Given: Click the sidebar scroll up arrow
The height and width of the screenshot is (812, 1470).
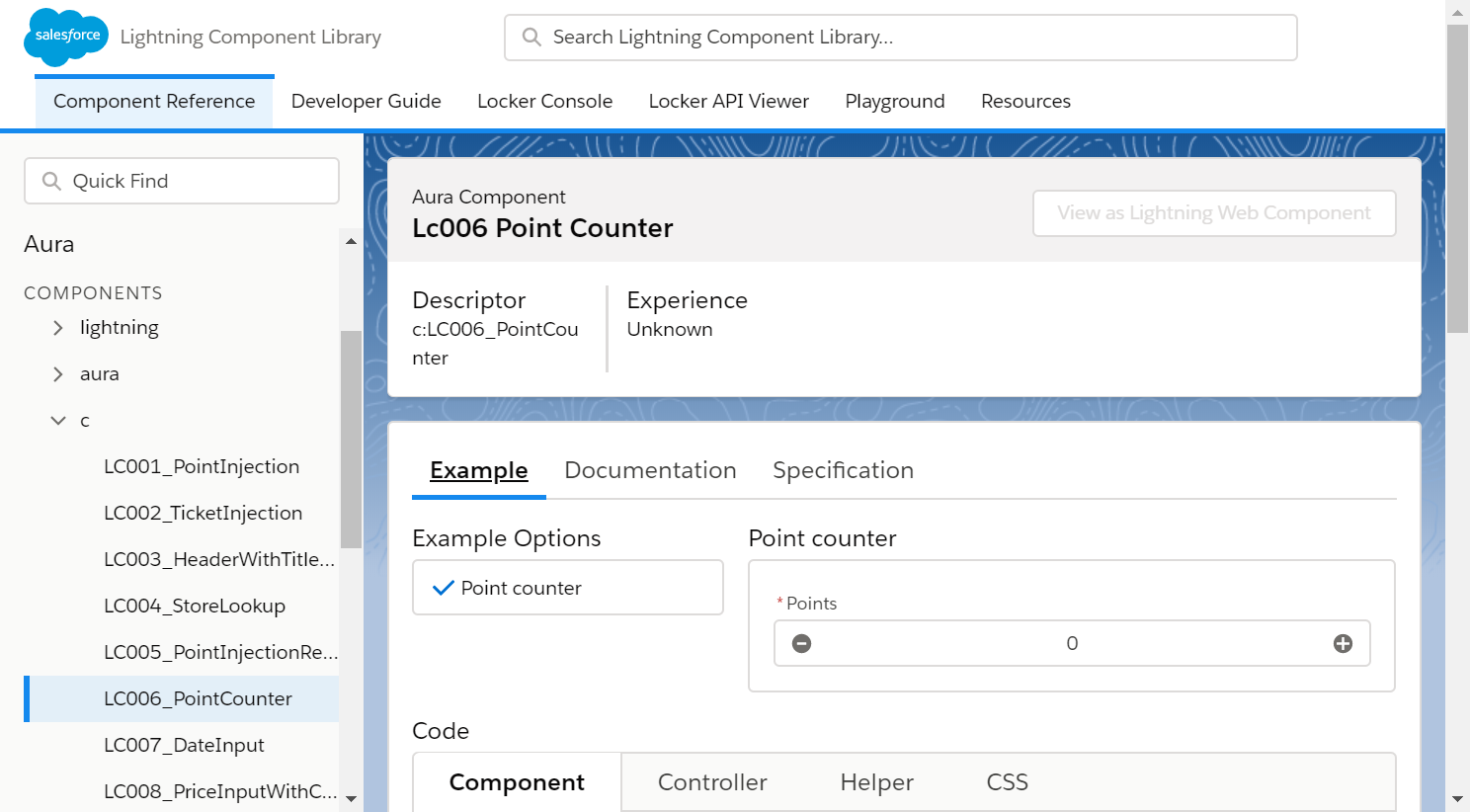Looking at the screenshot, I should (x=351, y=241).
